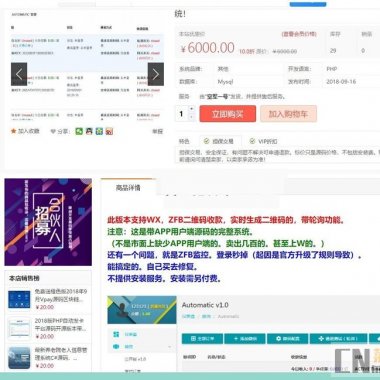Show the previous product image with left arrow

tap(19, 74)
